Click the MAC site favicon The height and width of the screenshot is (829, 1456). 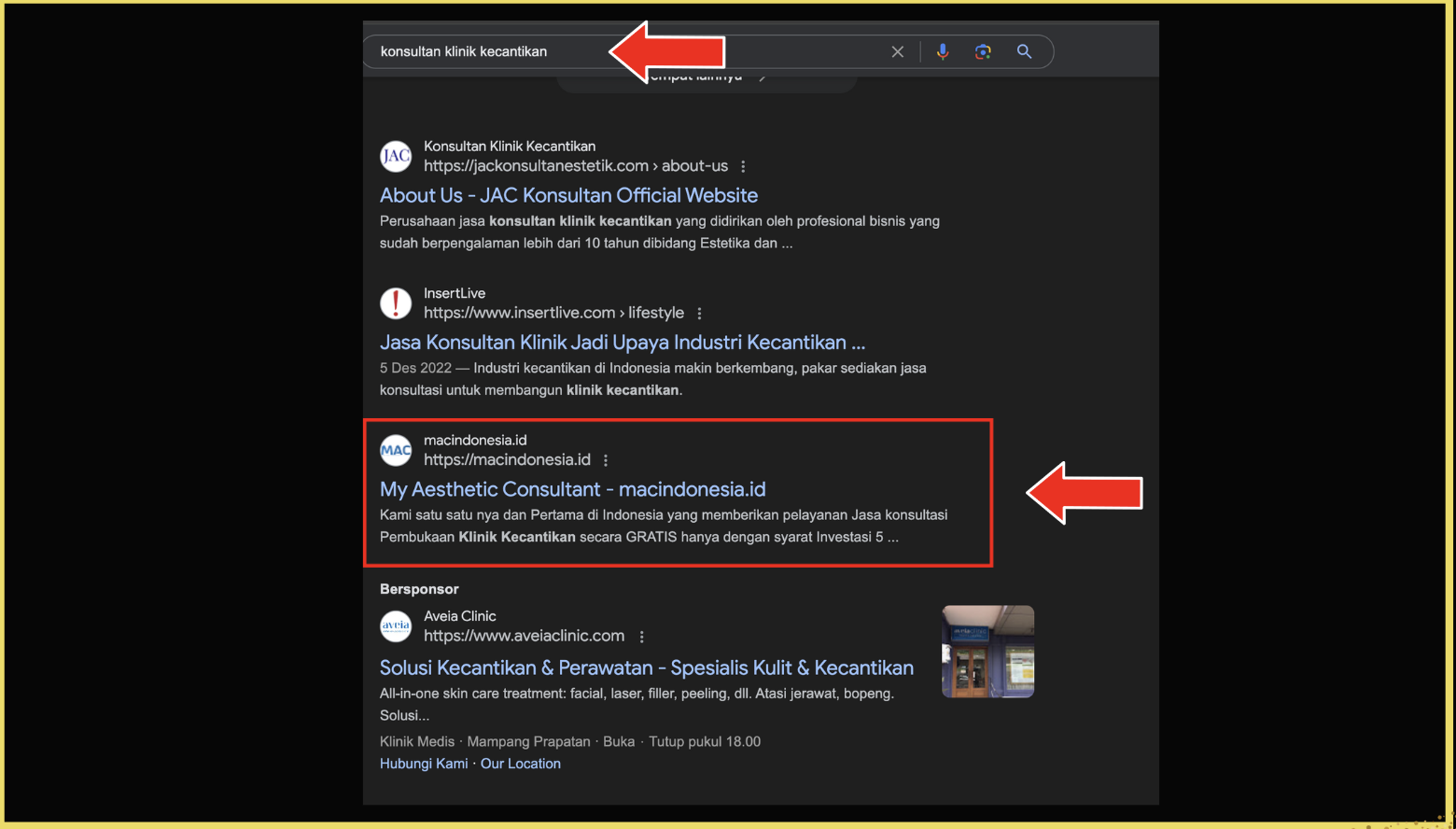coord(396,450)
